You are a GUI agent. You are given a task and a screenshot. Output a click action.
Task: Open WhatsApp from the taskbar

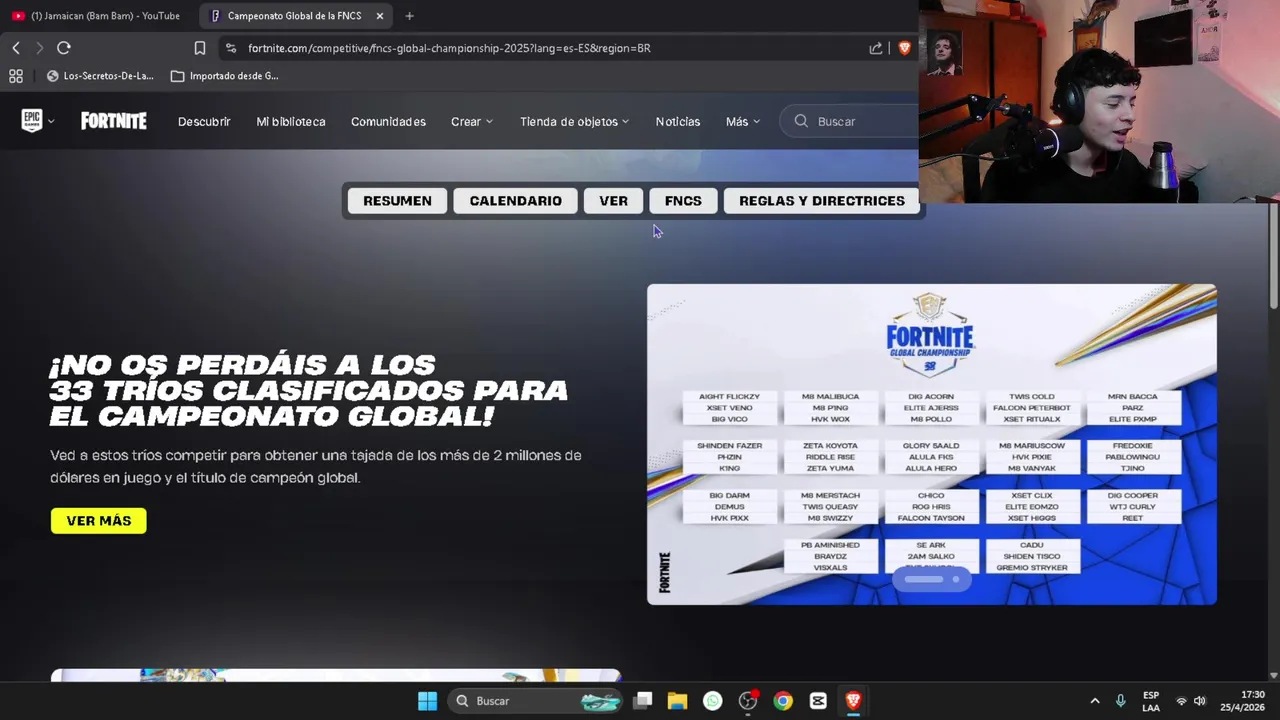tap(712, 701)
